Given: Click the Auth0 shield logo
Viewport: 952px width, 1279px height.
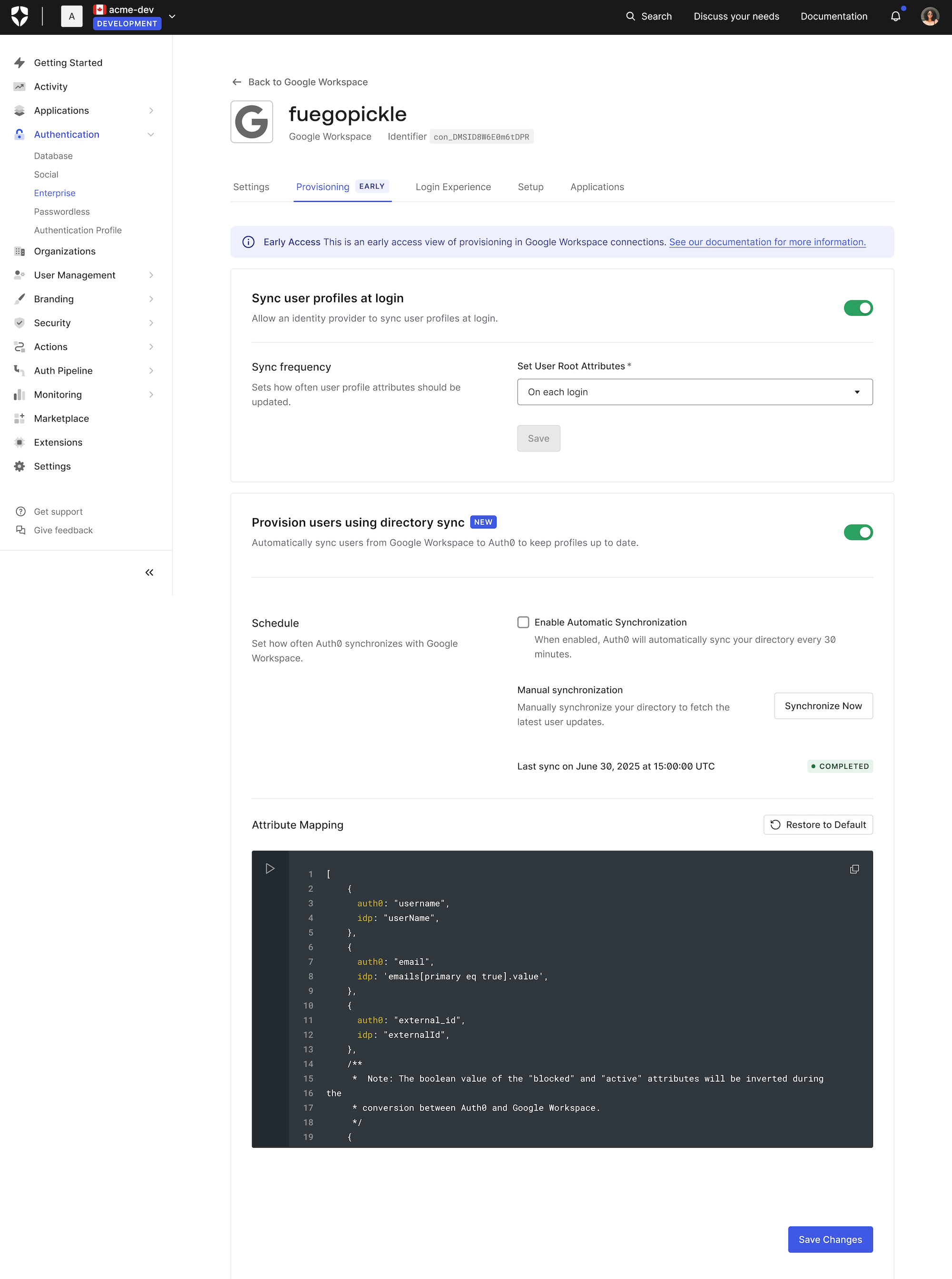Looking at the screenshot, I should click(x=20, y=16).
